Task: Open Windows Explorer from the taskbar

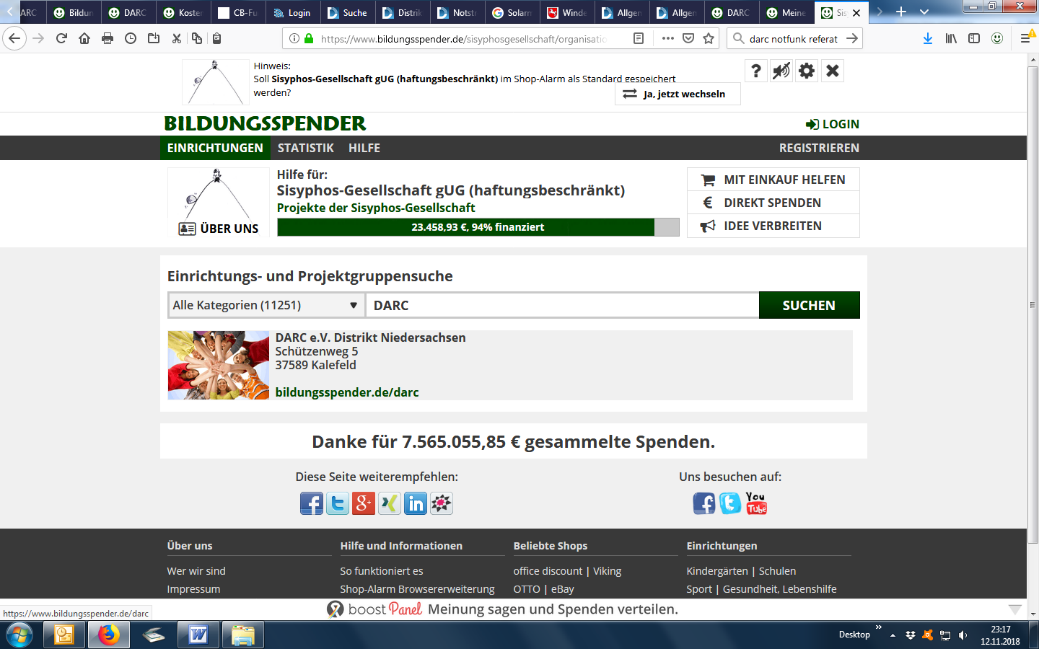Action: coord(242,635)
